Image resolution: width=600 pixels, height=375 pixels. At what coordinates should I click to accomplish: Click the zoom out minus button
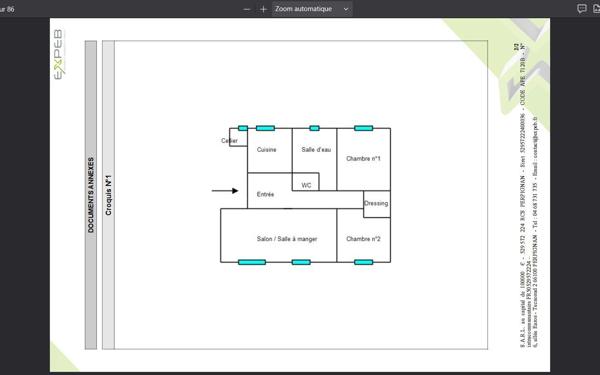coord(247,9)
